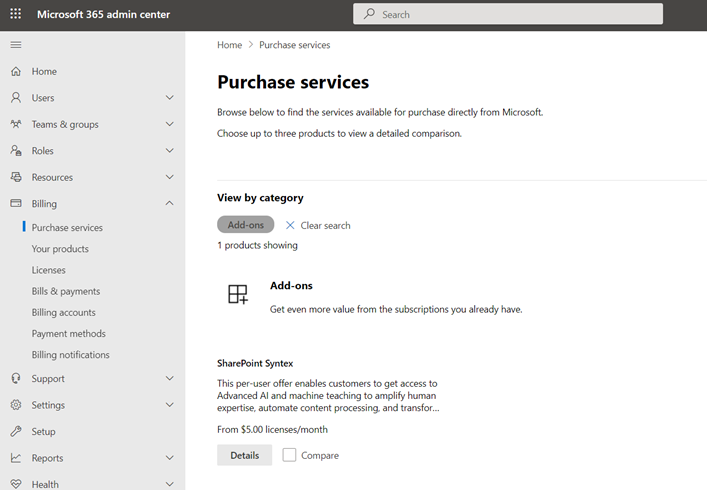This screenshot has height=490, width=707.
Task: Click the Home house icon in sidebar
Action: pos(16,71)
